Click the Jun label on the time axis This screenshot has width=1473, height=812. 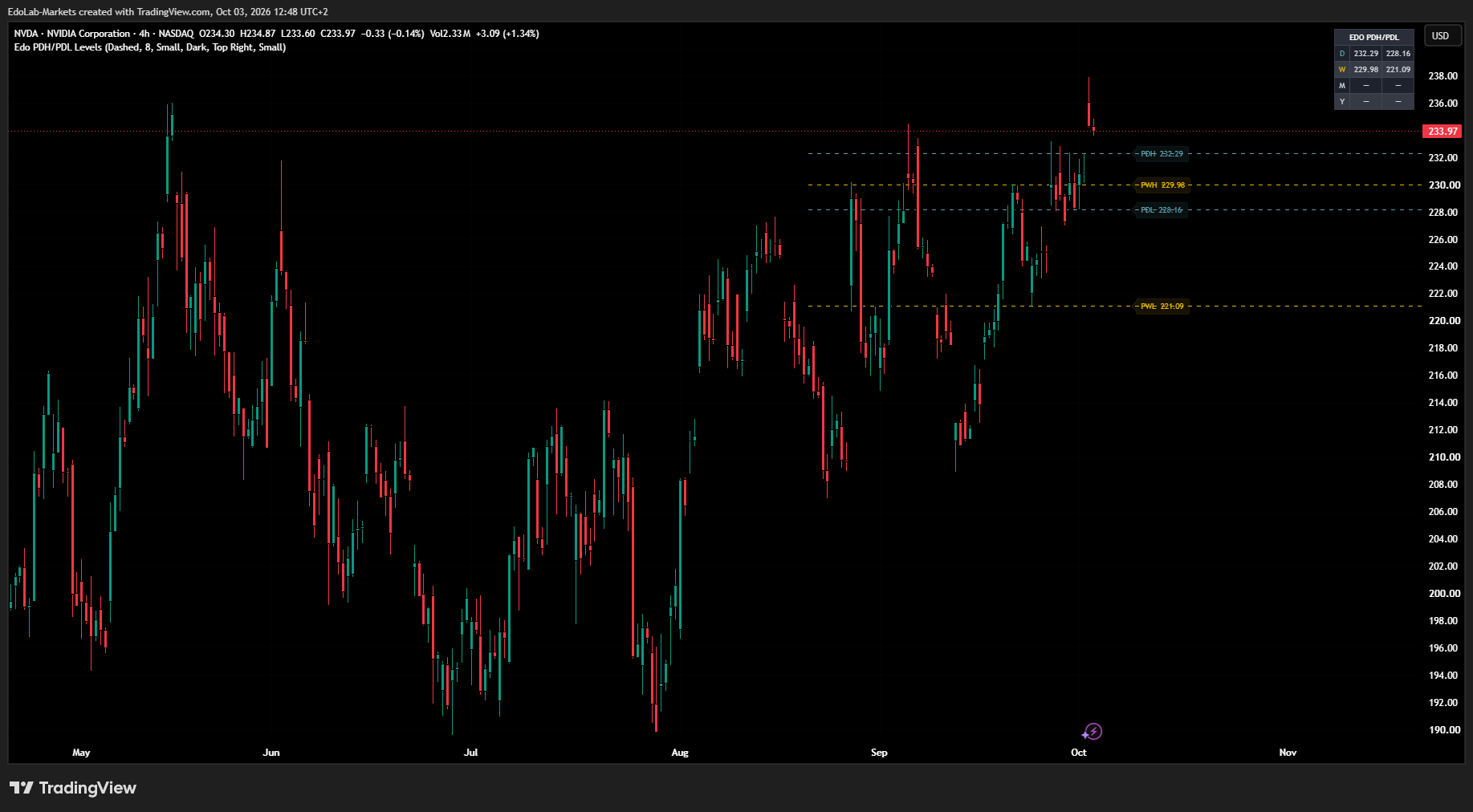(x=271, y=753)
